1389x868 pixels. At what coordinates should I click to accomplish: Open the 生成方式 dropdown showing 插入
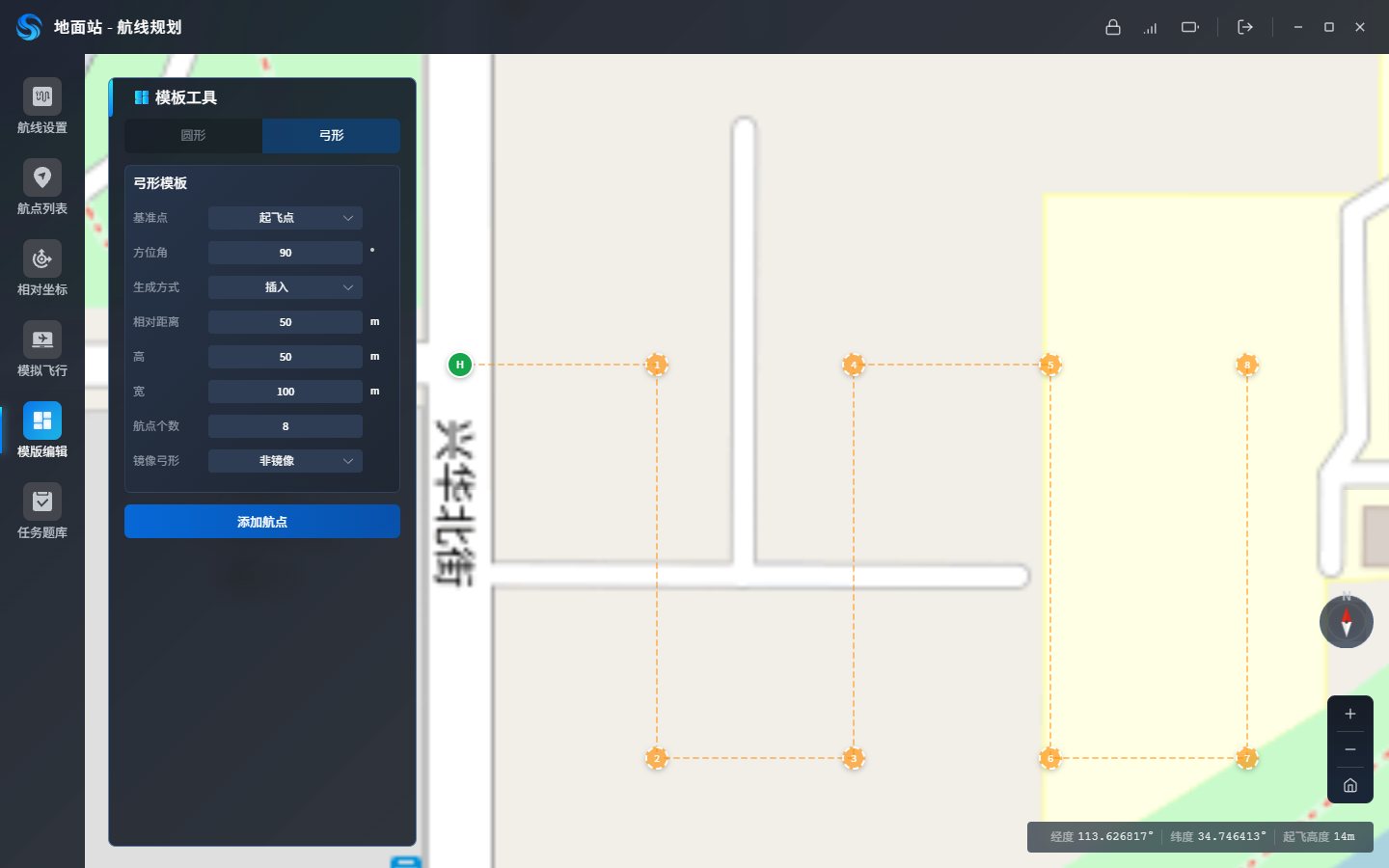286,287
